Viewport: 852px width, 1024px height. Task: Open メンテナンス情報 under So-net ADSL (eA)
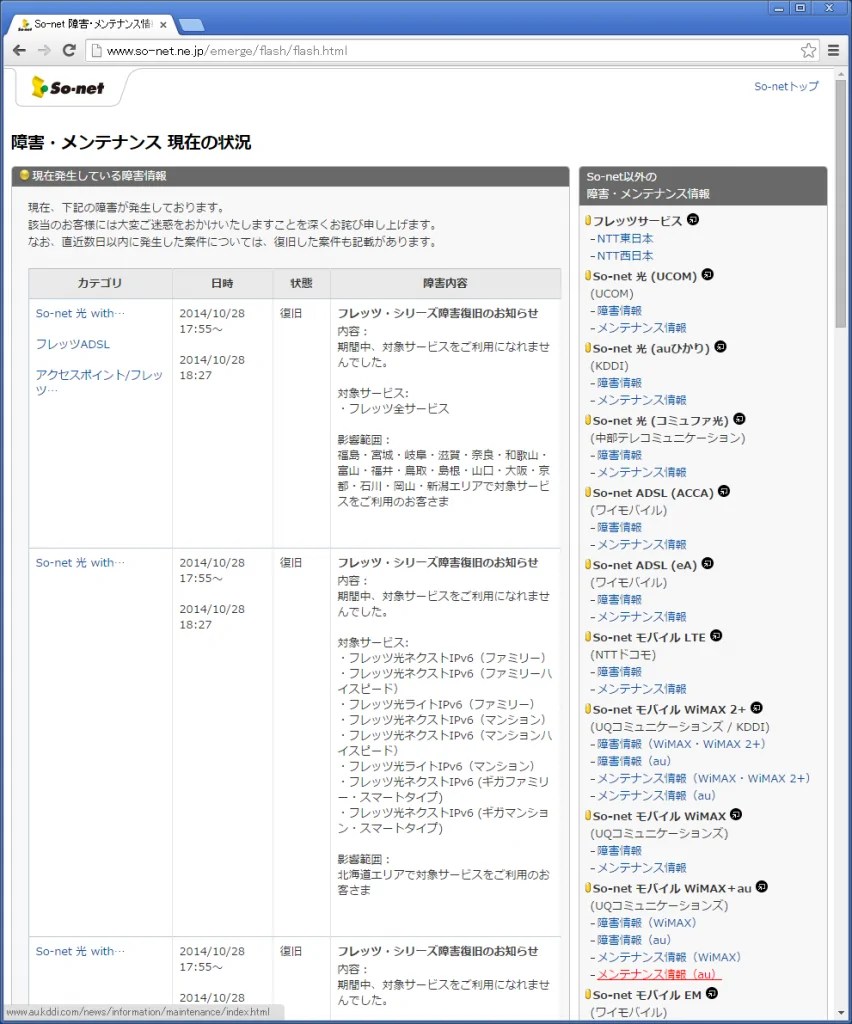pos(642,616)
